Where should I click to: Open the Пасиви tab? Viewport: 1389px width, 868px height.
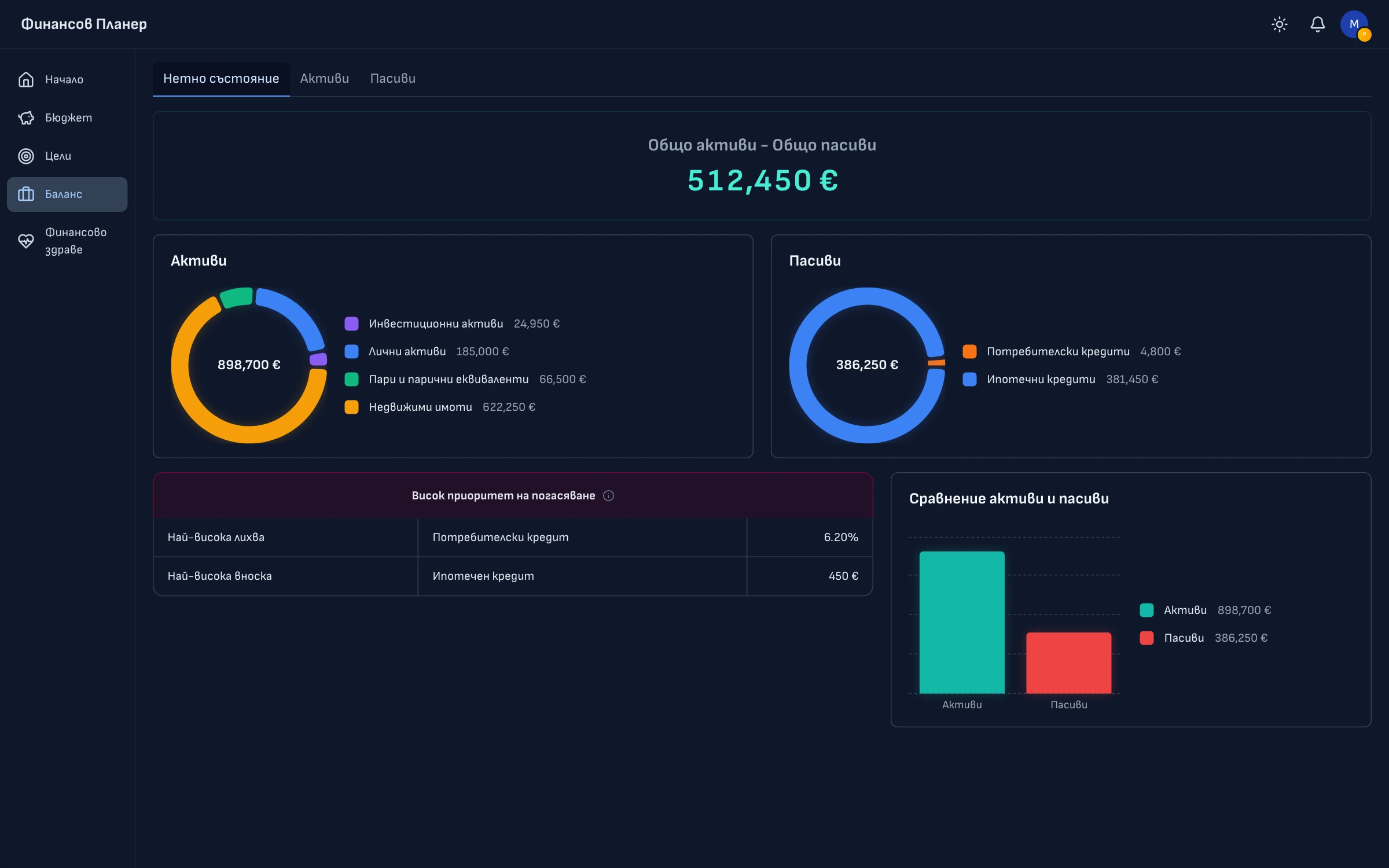point(393,79)
